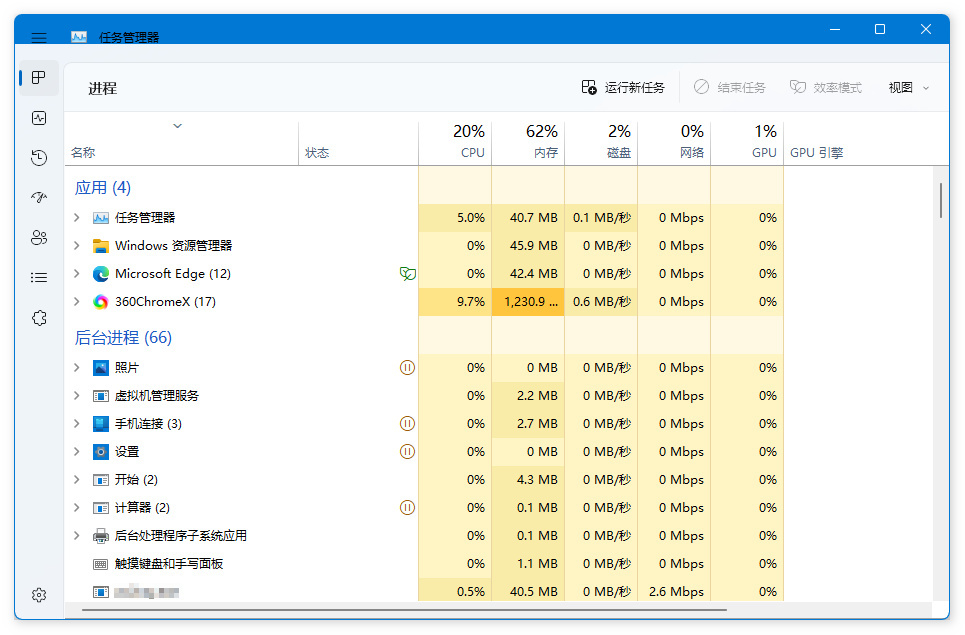This screenshot has height=635, width=965.
Task: Select the 虚拟机管理服务 process row
Action: coord(157,396)
